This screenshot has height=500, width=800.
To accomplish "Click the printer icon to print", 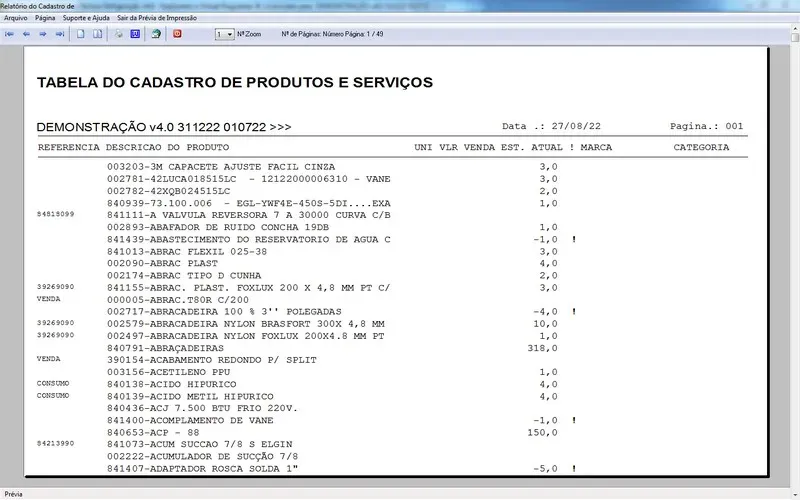I will point(119,34).
